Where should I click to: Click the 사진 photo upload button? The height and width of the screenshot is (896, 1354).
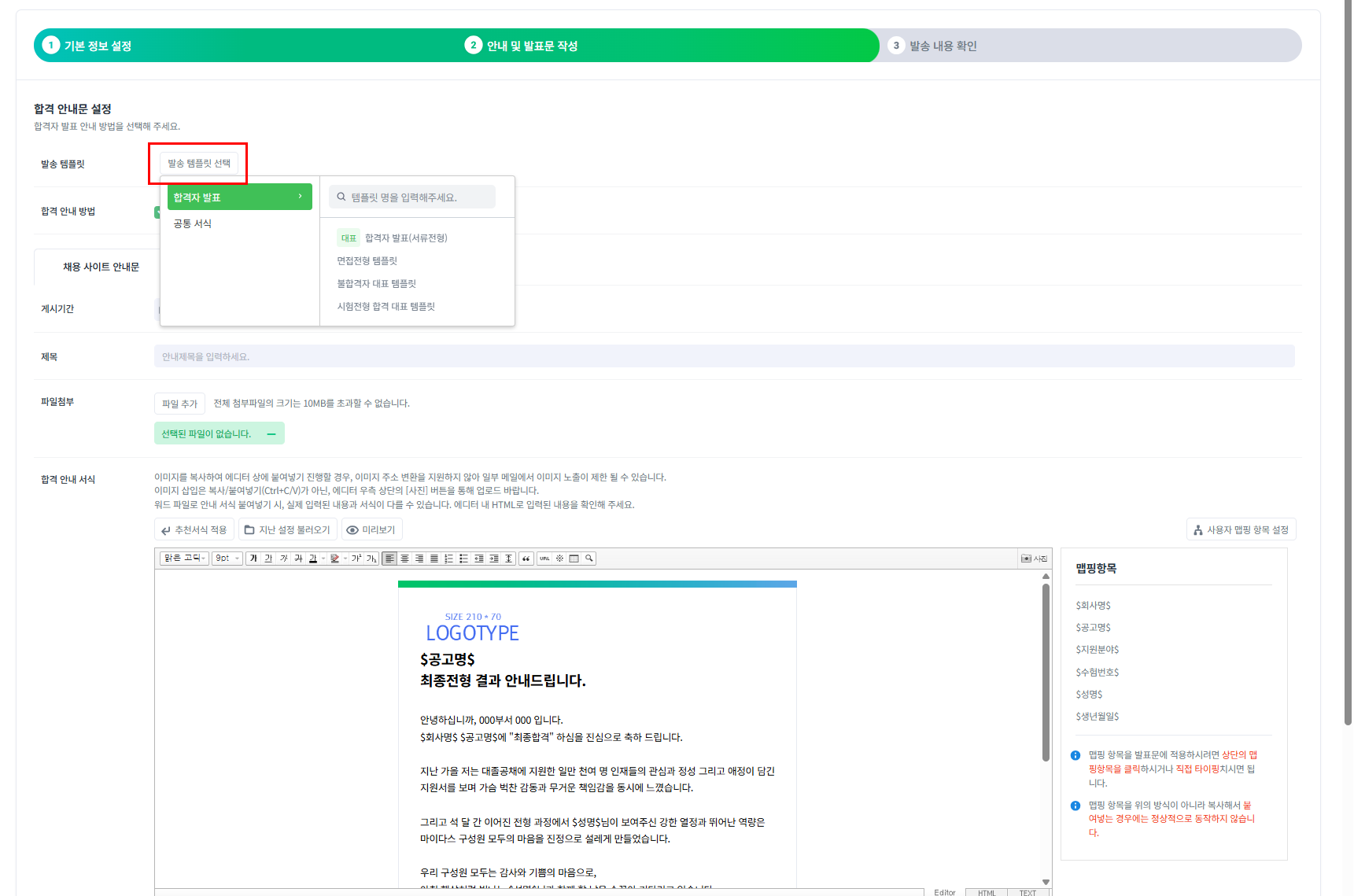tap(1034, 559)
